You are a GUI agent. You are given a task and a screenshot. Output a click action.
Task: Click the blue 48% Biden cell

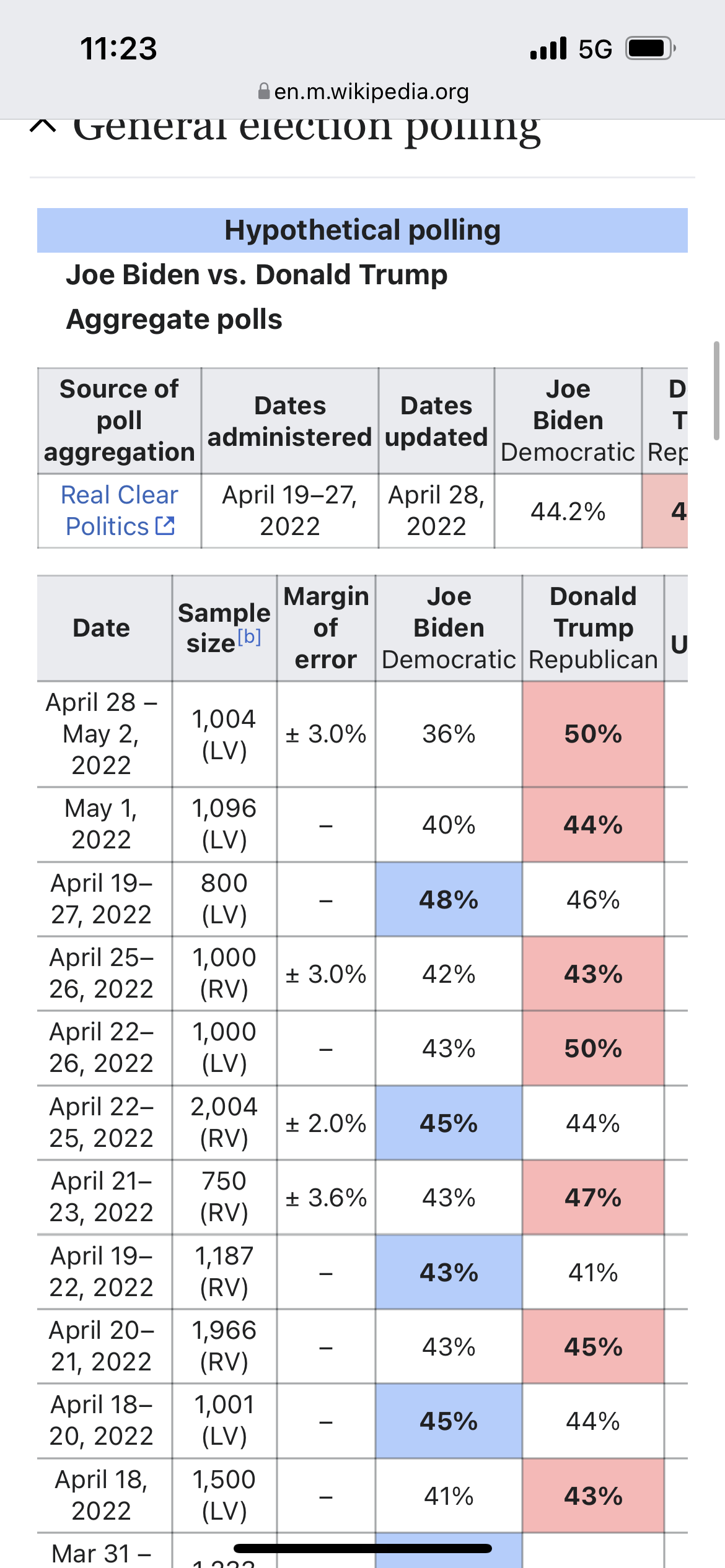pyautogui.click(x=449, y=899)
